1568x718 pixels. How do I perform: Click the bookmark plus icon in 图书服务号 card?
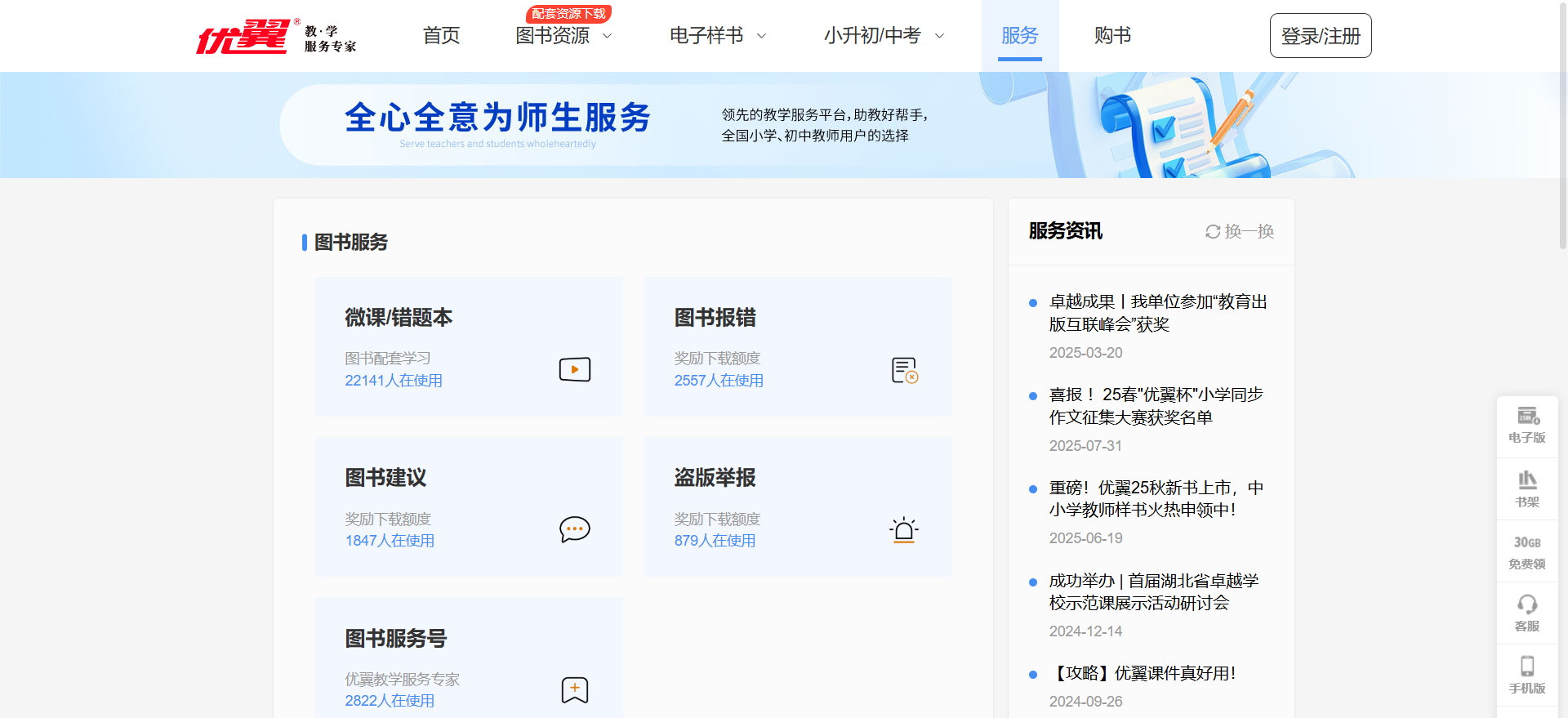click(574, 689)
